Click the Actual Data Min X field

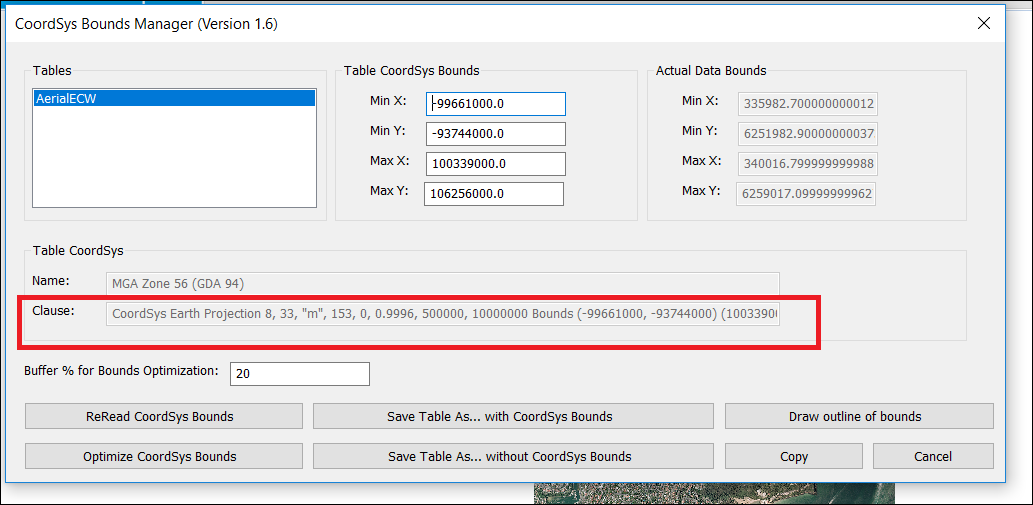(808, 103)
